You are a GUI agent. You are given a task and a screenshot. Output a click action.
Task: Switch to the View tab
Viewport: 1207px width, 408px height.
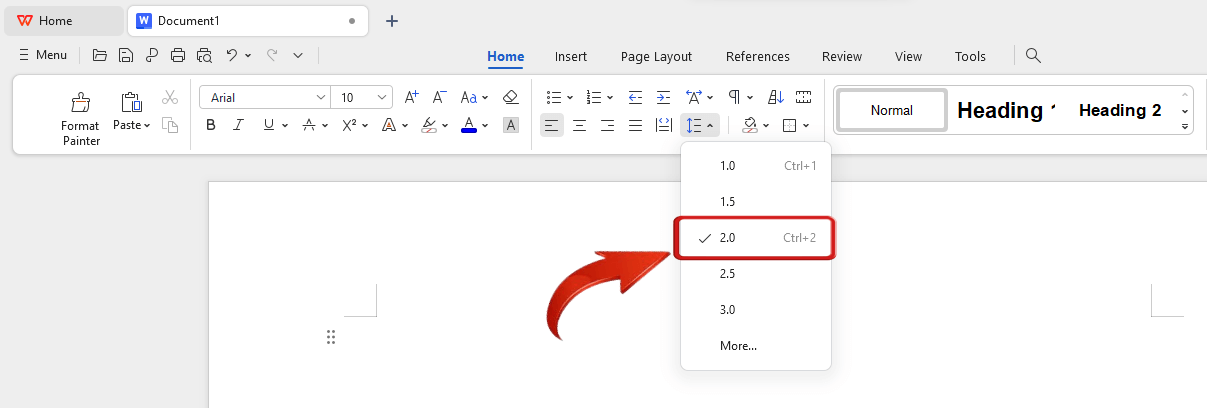908,56
